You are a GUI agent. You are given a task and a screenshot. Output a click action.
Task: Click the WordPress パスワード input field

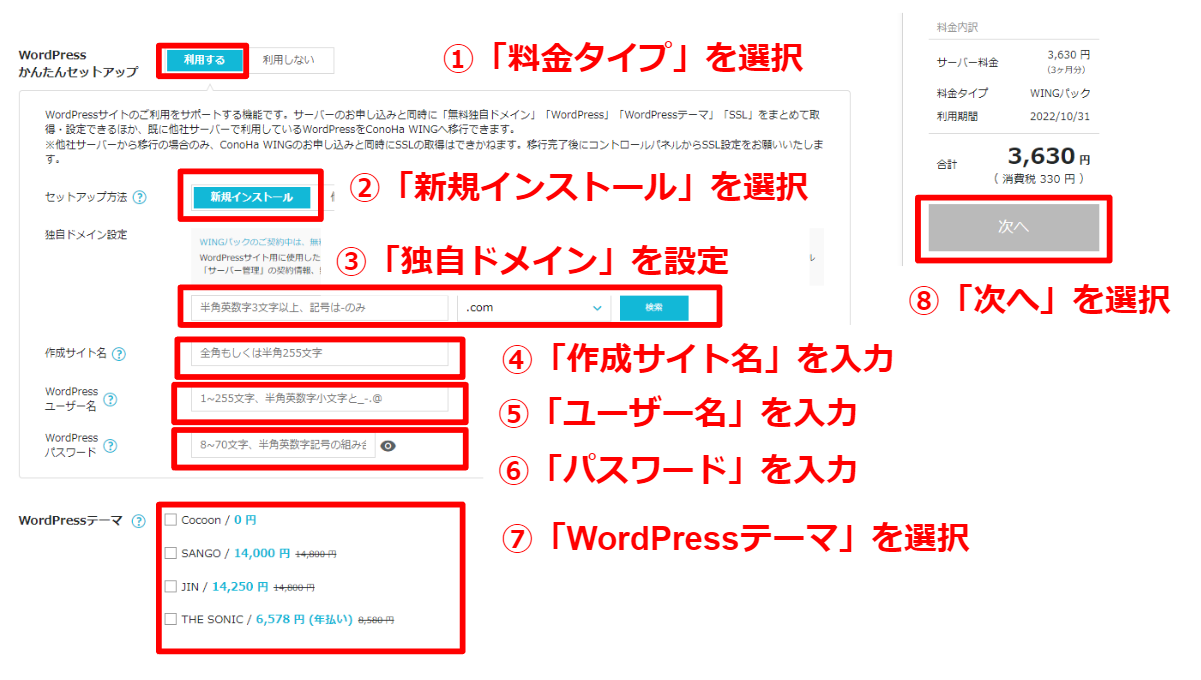pyautogui.click(x=284, y=445)
